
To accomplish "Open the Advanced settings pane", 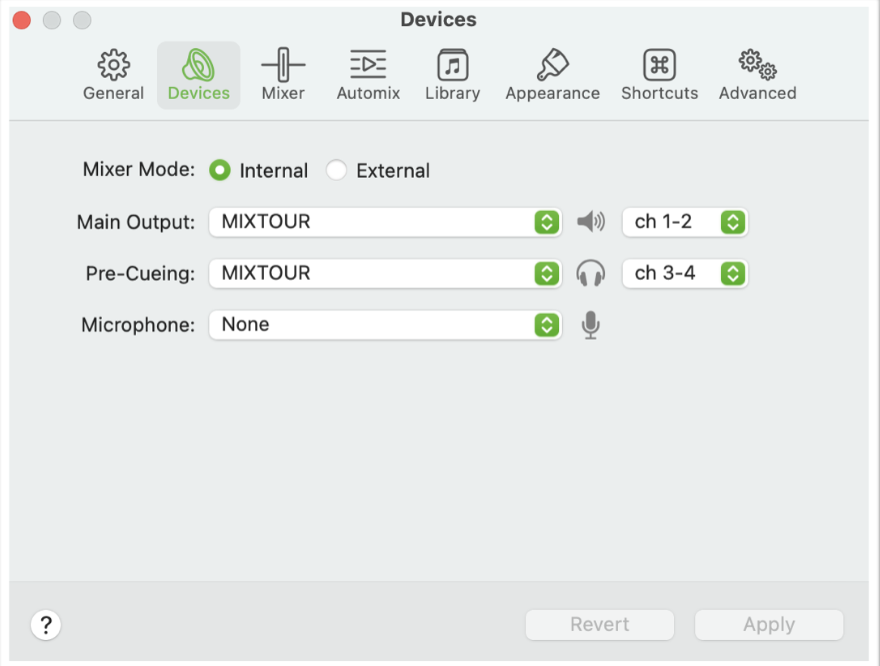I will click(x=757, y=74).
